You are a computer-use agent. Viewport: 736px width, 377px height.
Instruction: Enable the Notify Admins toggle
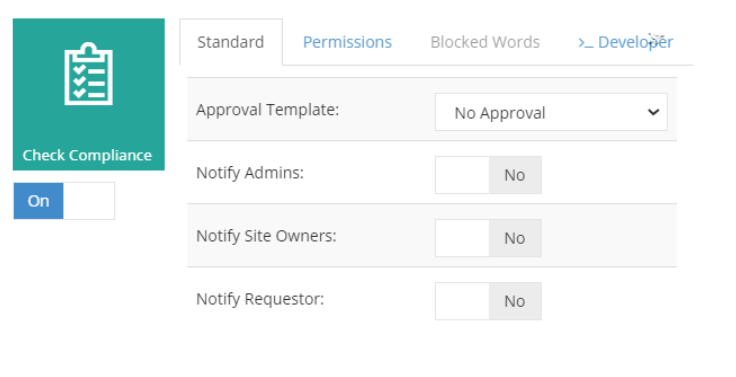click(x=488, y=175)
